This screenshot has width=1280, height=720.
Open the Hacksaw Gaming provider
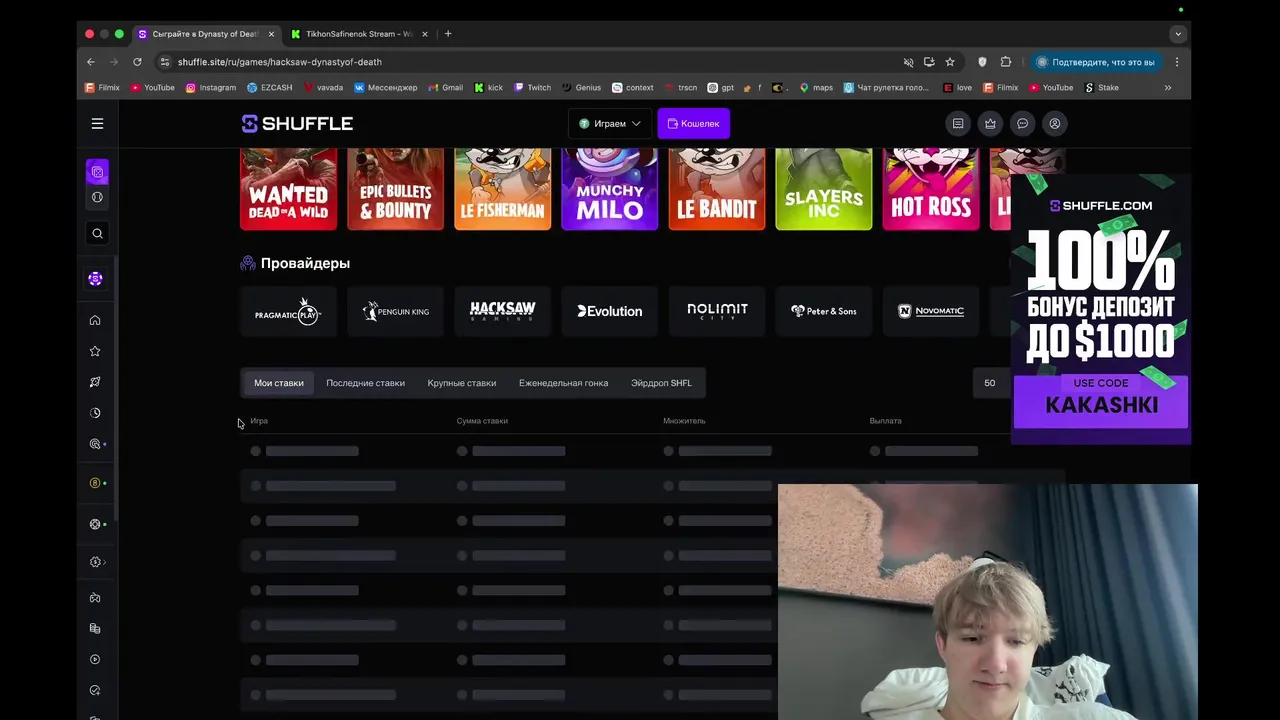pyautogui.click(x=502, y=312)
